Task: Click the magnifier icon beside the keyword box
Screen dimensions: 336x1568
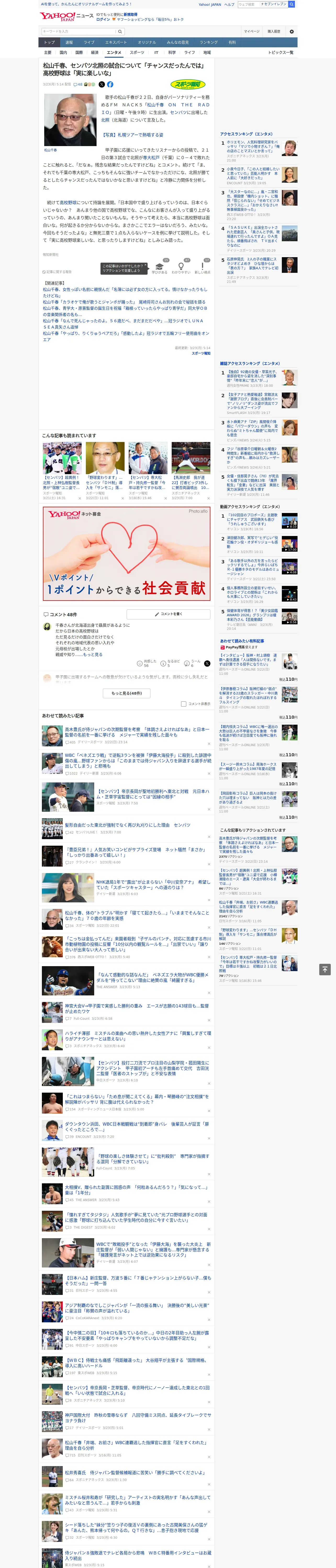Action: (120, 32)
